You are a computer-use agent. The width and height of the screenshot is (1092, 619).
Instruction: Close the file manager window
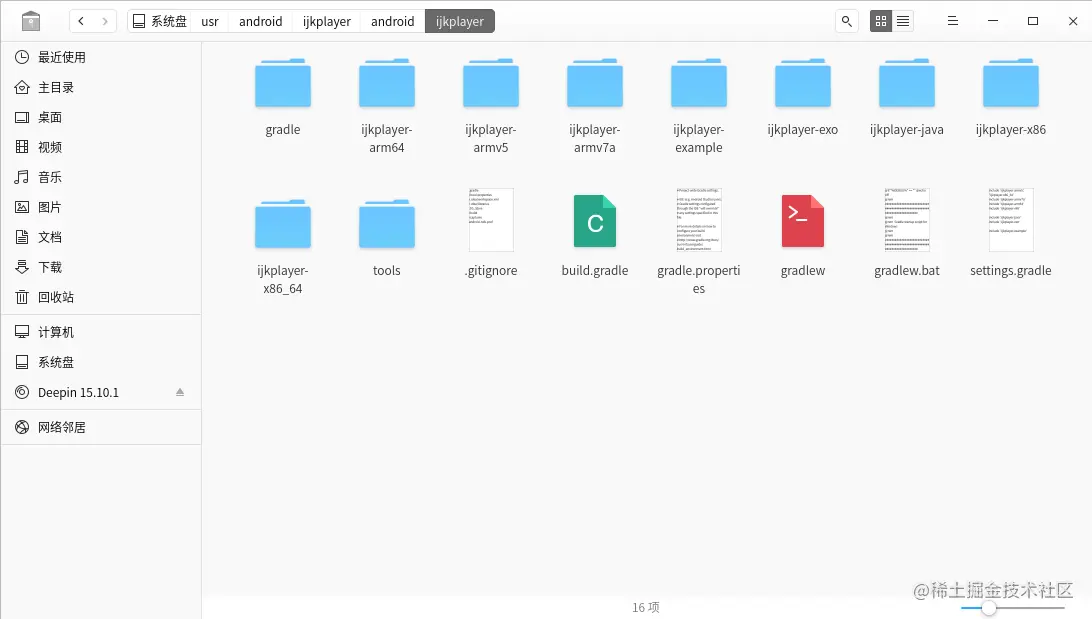point(1072,21)
